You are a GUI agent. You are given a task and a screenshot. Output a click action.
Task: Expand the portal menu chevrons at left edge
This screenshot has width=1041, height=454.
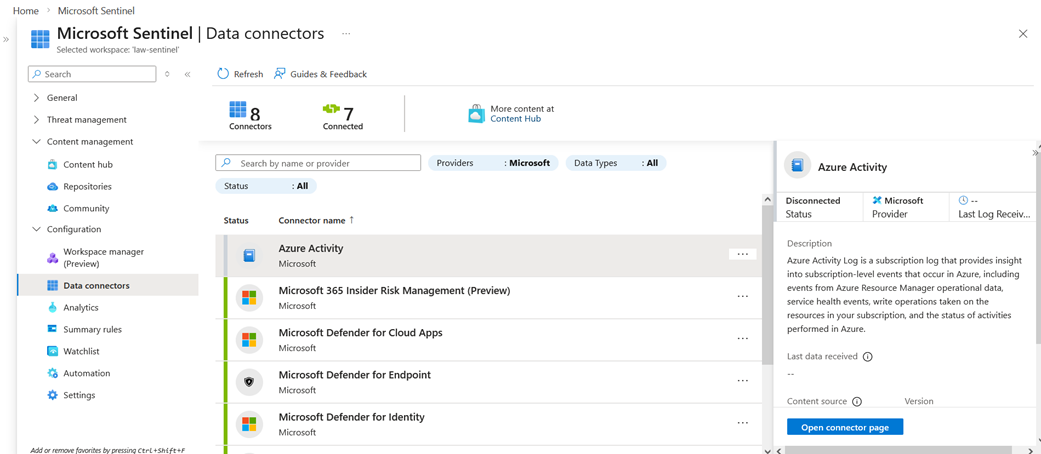pos(6,40)
